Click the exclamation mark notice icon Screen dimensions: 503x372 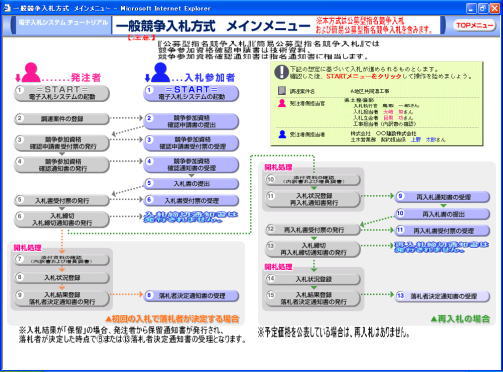282,72
